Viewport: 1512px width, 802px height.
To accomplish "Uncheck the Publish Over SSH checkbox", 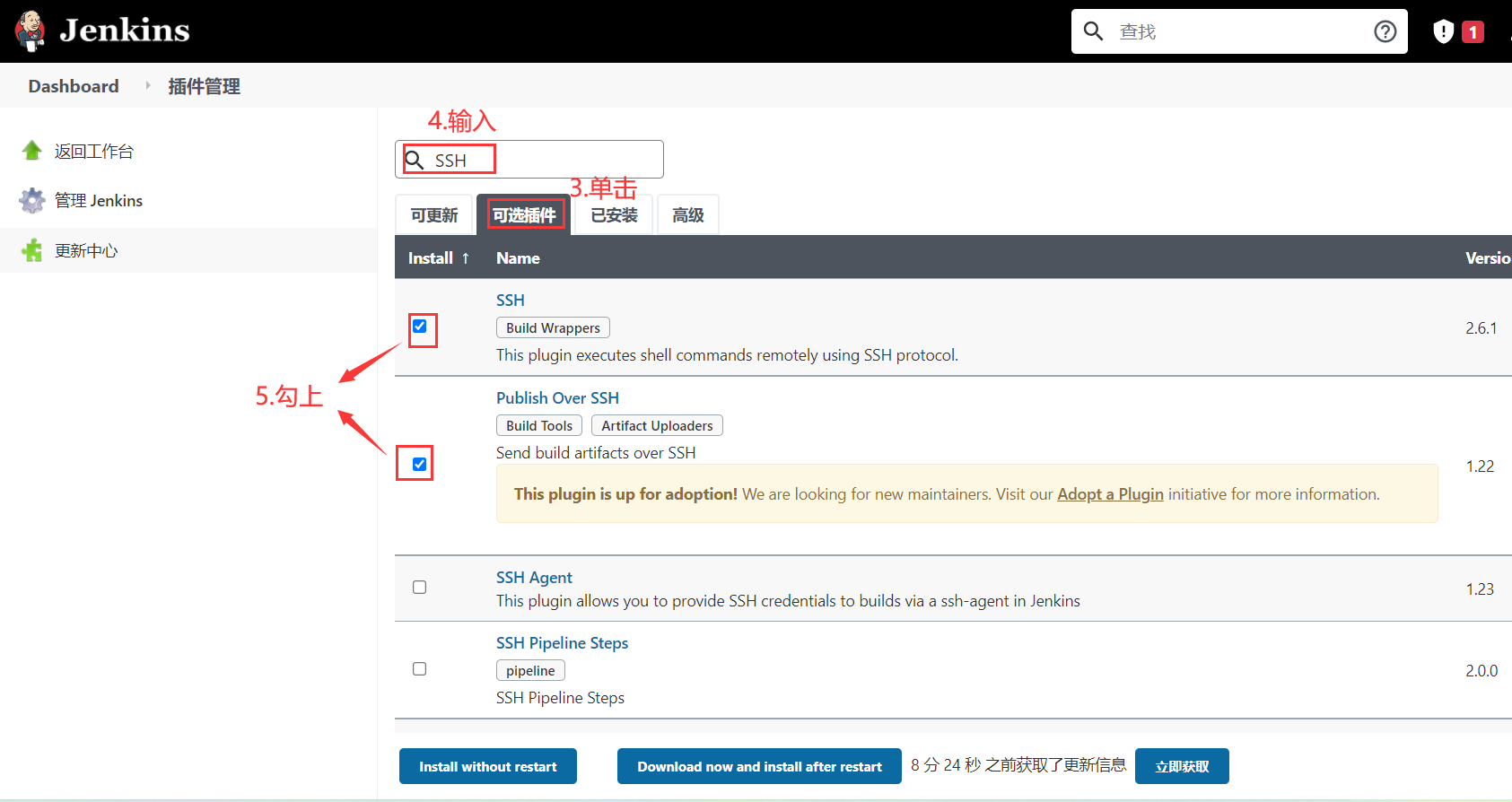I will [419, 464].
